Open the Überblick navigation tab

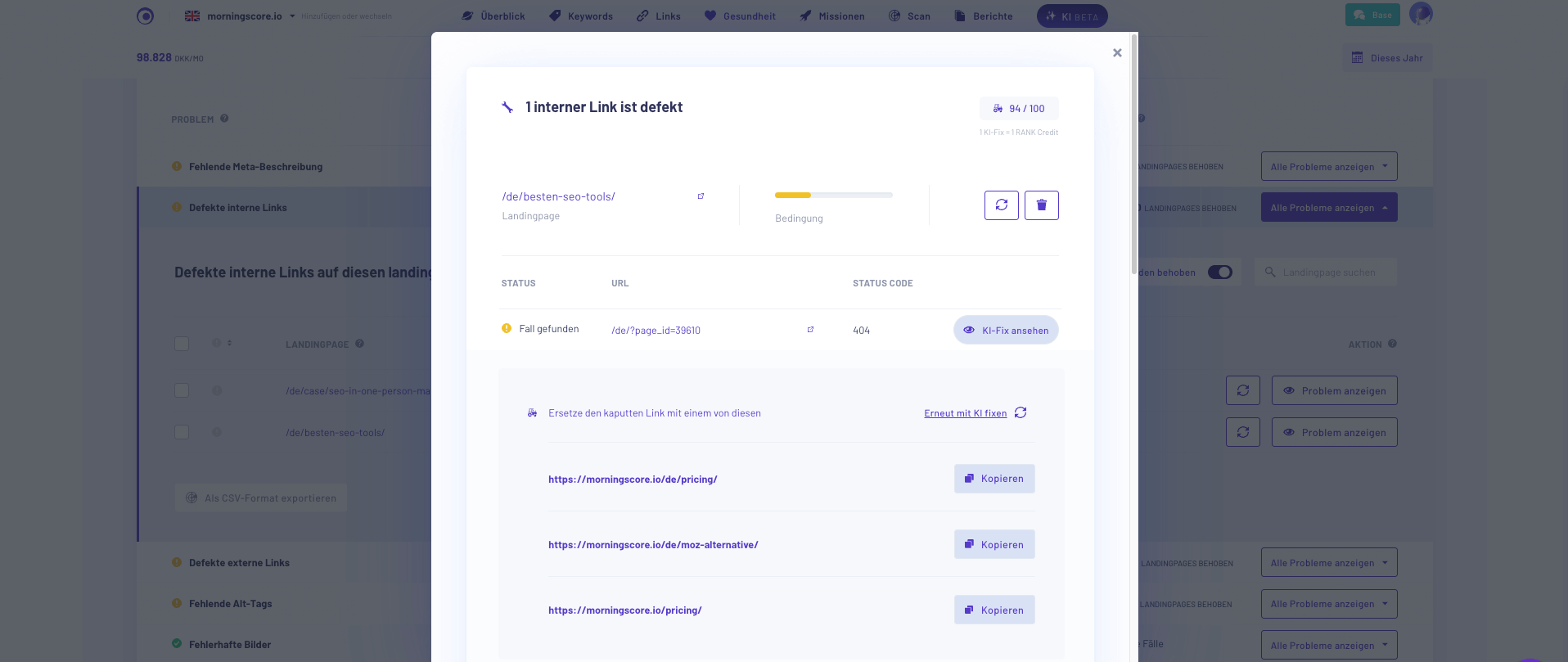point(493,16)
